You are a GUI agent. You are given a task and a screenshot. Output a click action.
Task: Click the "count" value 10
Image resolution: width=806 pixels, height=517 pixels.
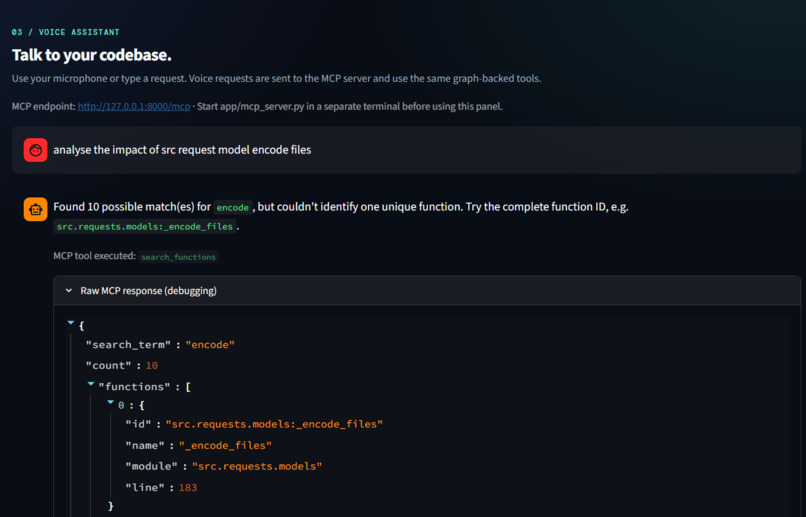click(x=152, y=365)
